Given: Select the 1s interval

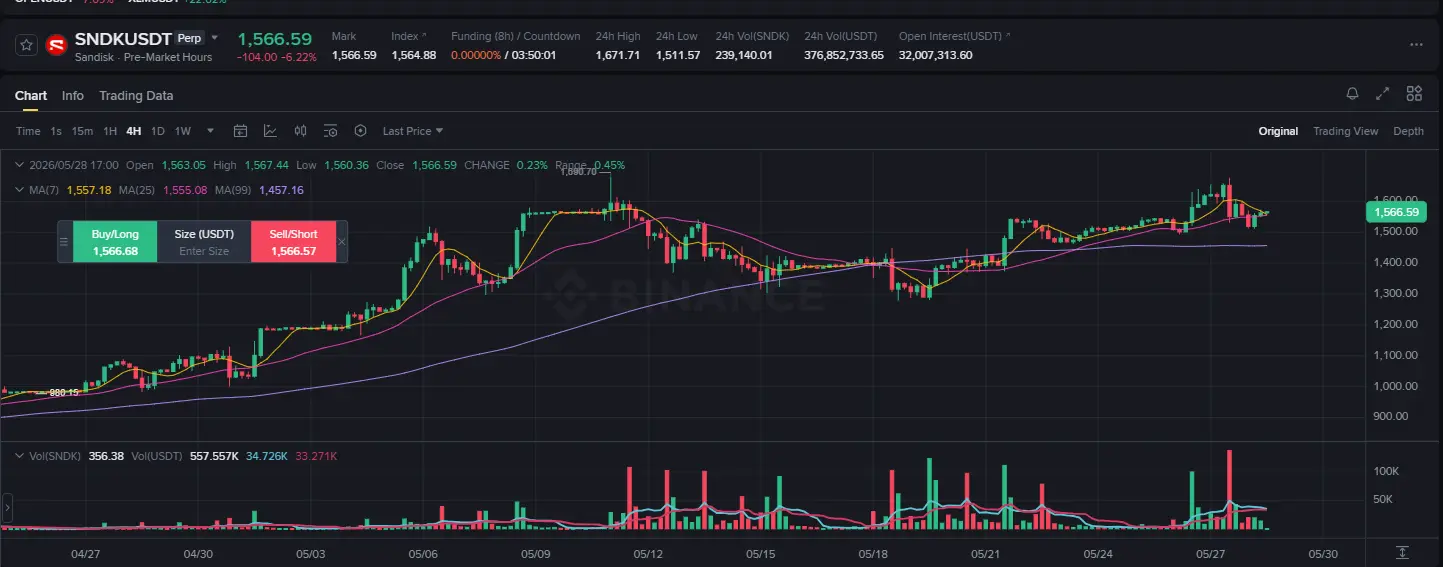Looking at the screenshot, I should coord(56,131).
